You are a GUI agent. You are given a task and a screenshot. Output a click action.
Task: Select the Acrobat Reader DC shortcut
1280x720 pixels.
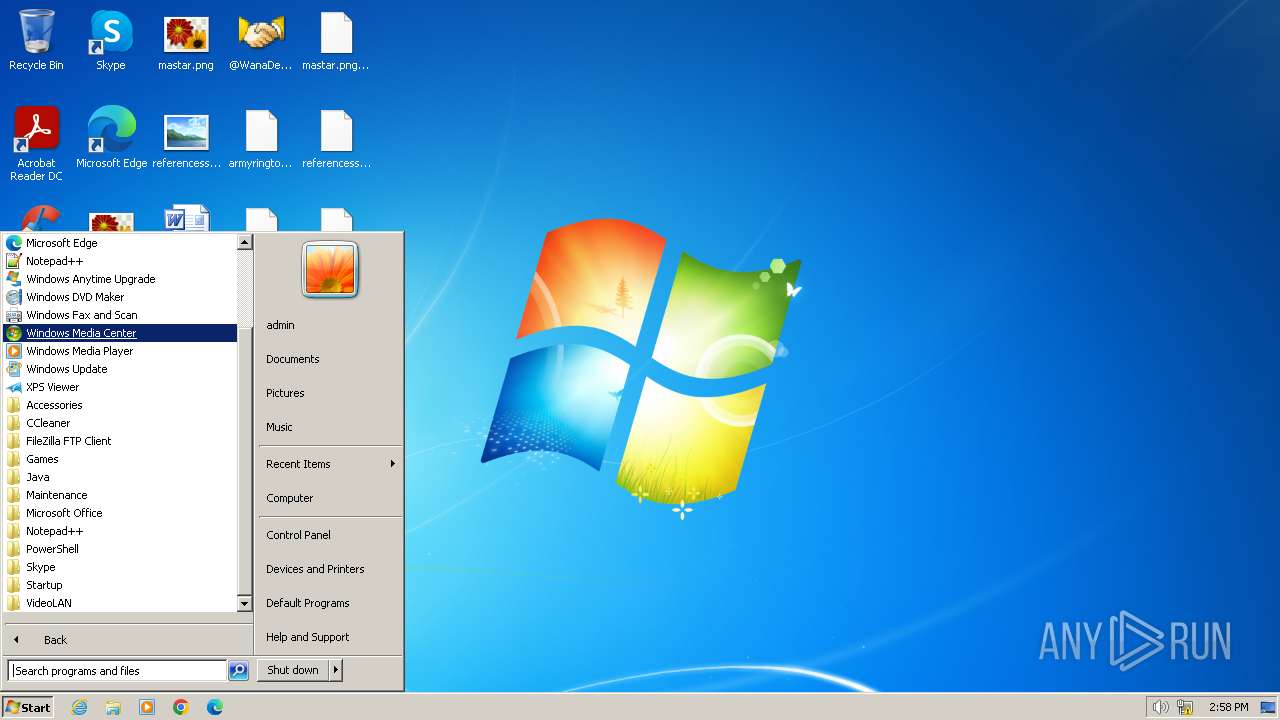(x=36, y=144)
